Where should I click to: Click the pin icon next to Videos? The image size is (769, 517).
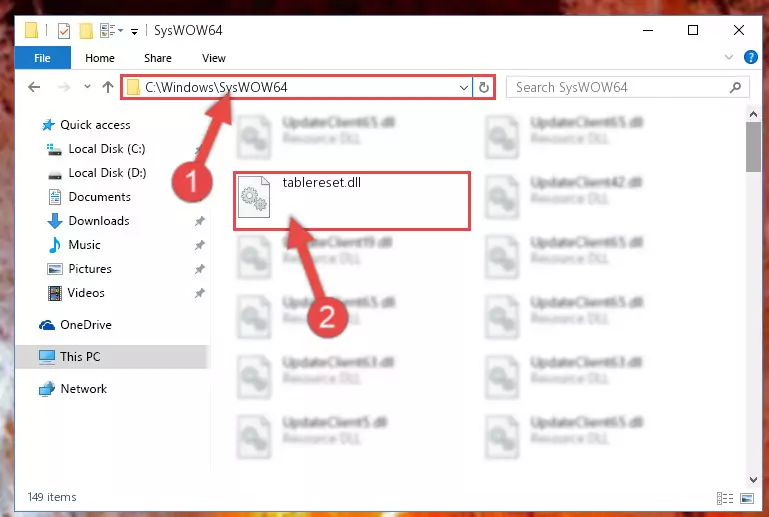point(199,293)
